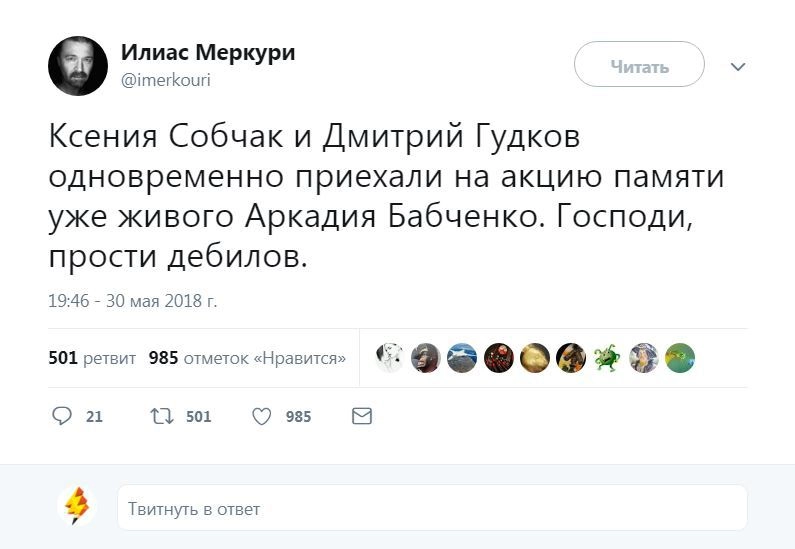Like the tweet with the heart icon
The height and width of the screenshot is (549, 795).
pos(262,416)
